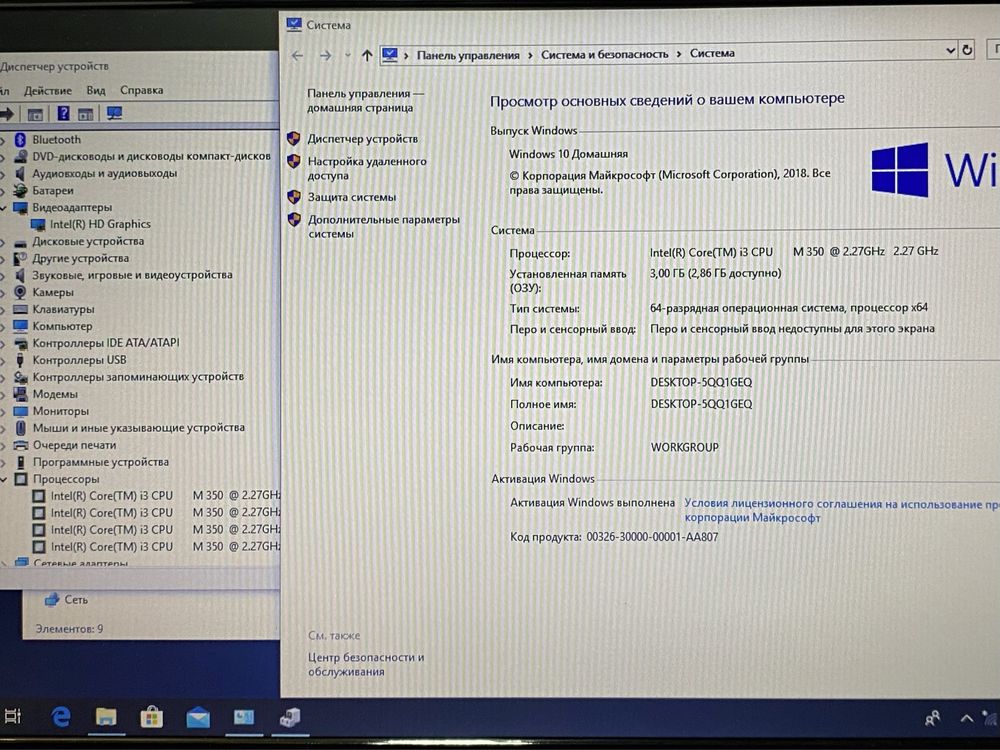The width and height of the screenshot is (1000, 750).
Task: Expand Контроллеры USB category
Action: 3,360
